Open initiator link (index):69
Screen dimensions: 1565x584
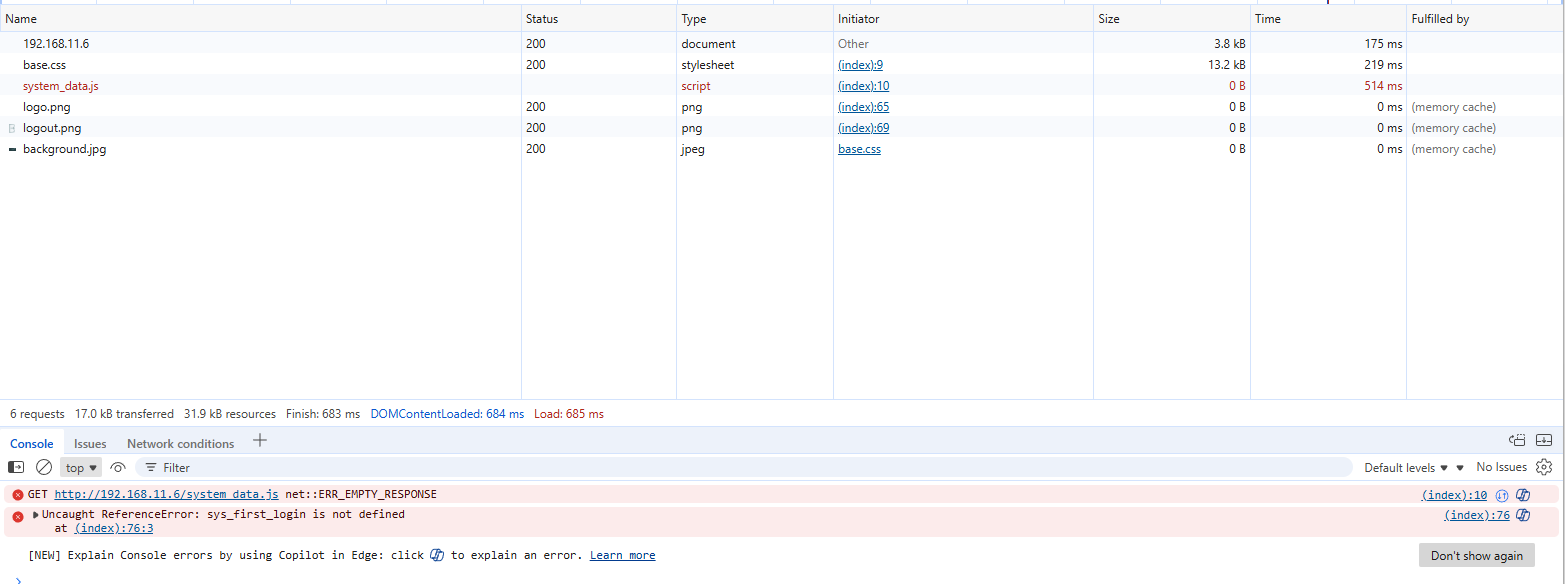[863, 127]
